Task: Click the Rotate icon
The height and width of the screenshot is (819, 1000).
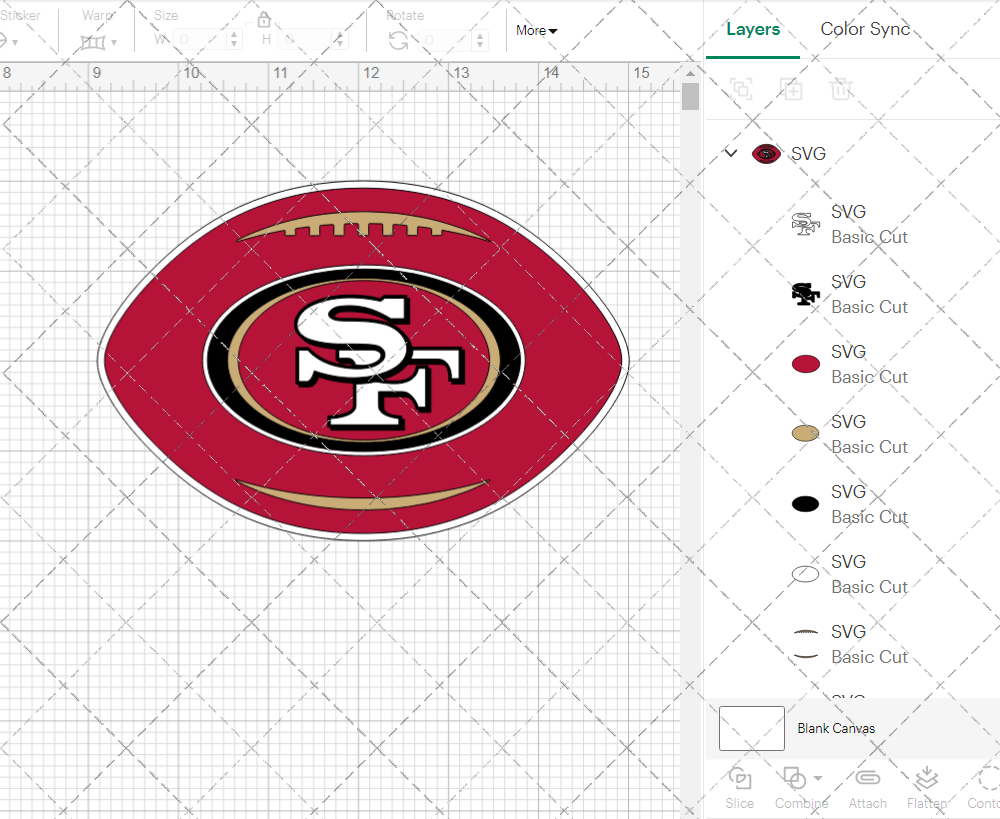Action: click(399, 41)
